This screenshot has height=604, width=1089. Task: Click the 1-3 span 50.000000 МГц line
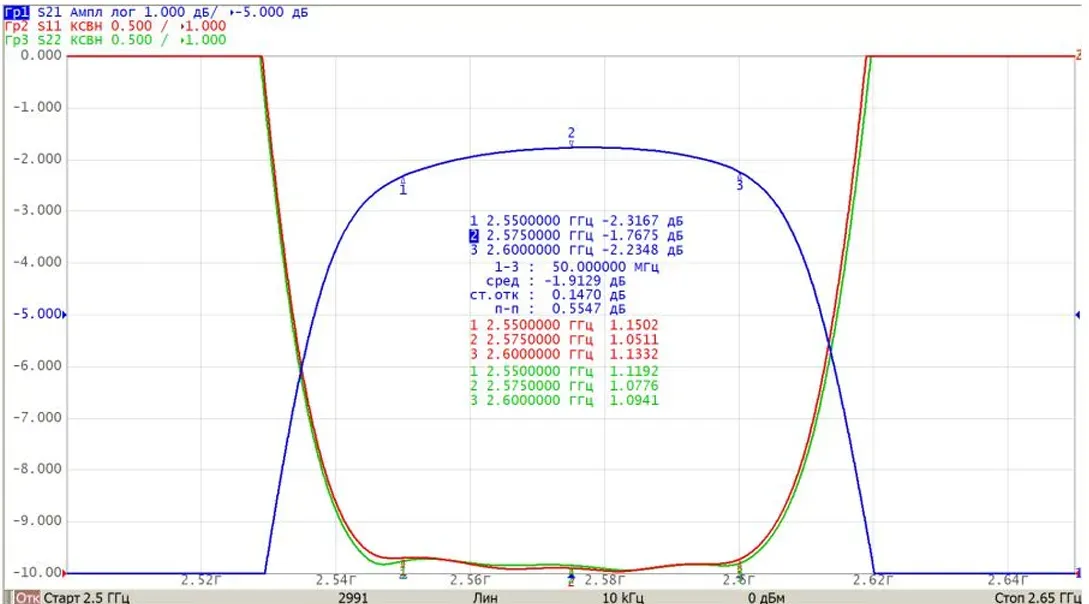point(576,267)
